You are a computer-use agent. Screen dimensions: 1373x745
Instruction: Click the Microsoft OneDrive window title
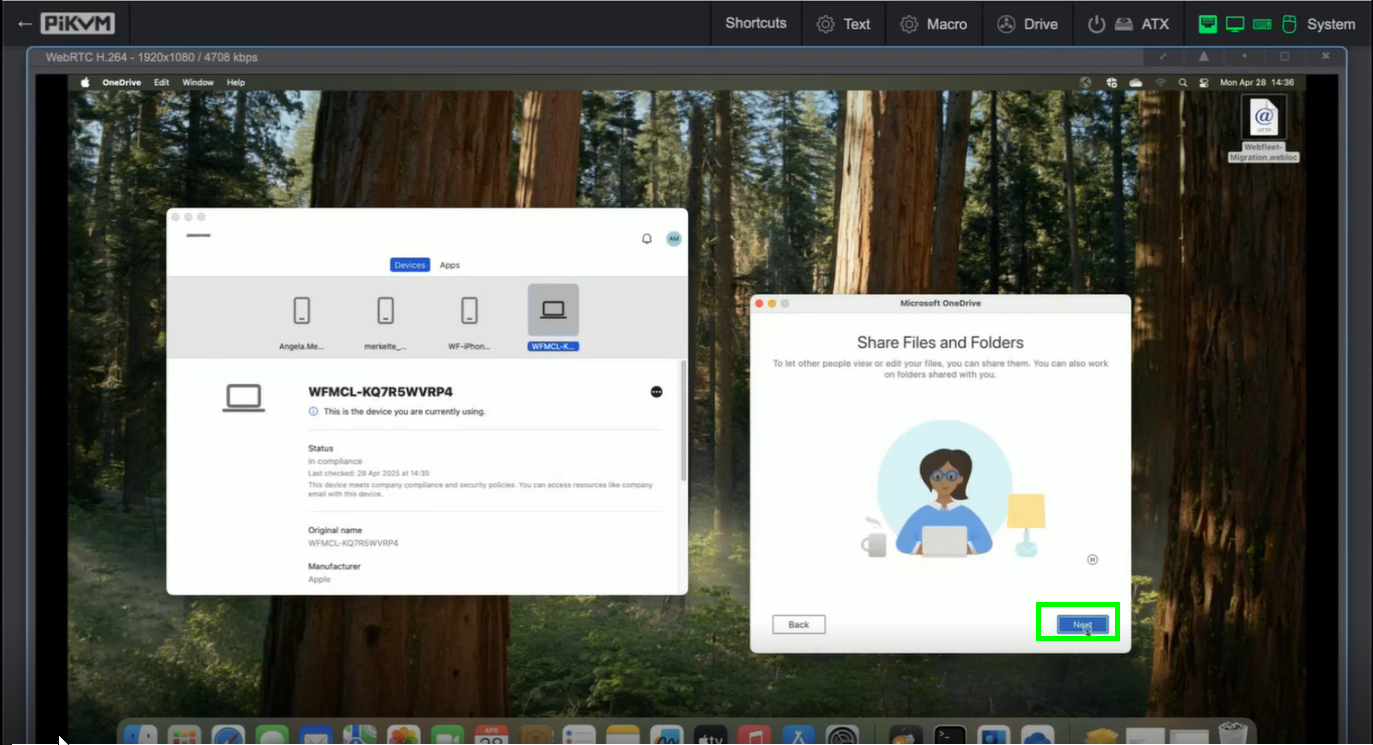tap(941, 302)
